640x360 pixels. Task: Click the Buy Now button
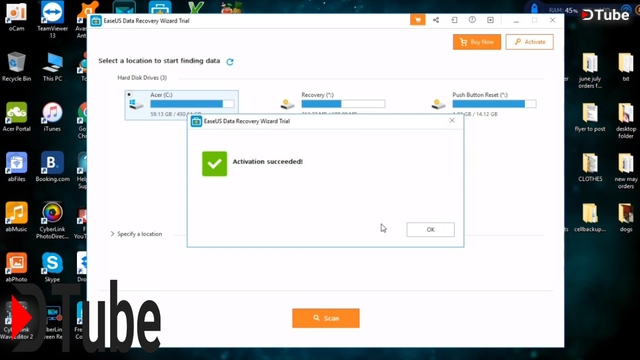click(477, 42)
